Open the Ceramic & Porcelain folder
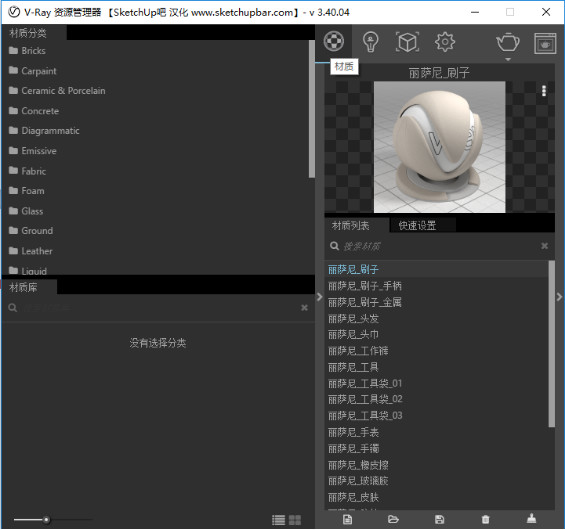 click(x=57, y=91)
